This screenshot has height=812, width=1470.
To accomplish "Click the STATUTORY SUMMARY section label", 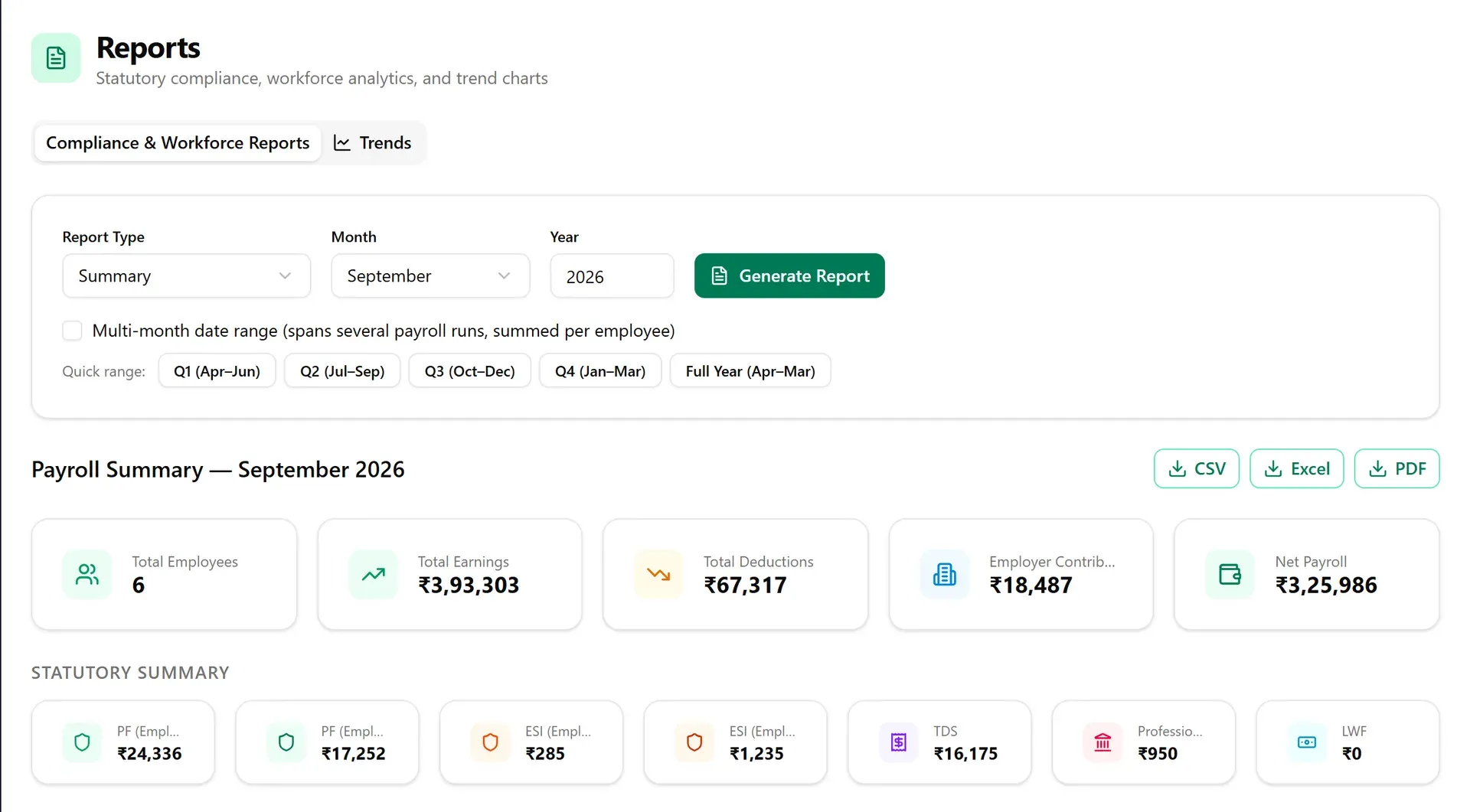I will 130,673.
